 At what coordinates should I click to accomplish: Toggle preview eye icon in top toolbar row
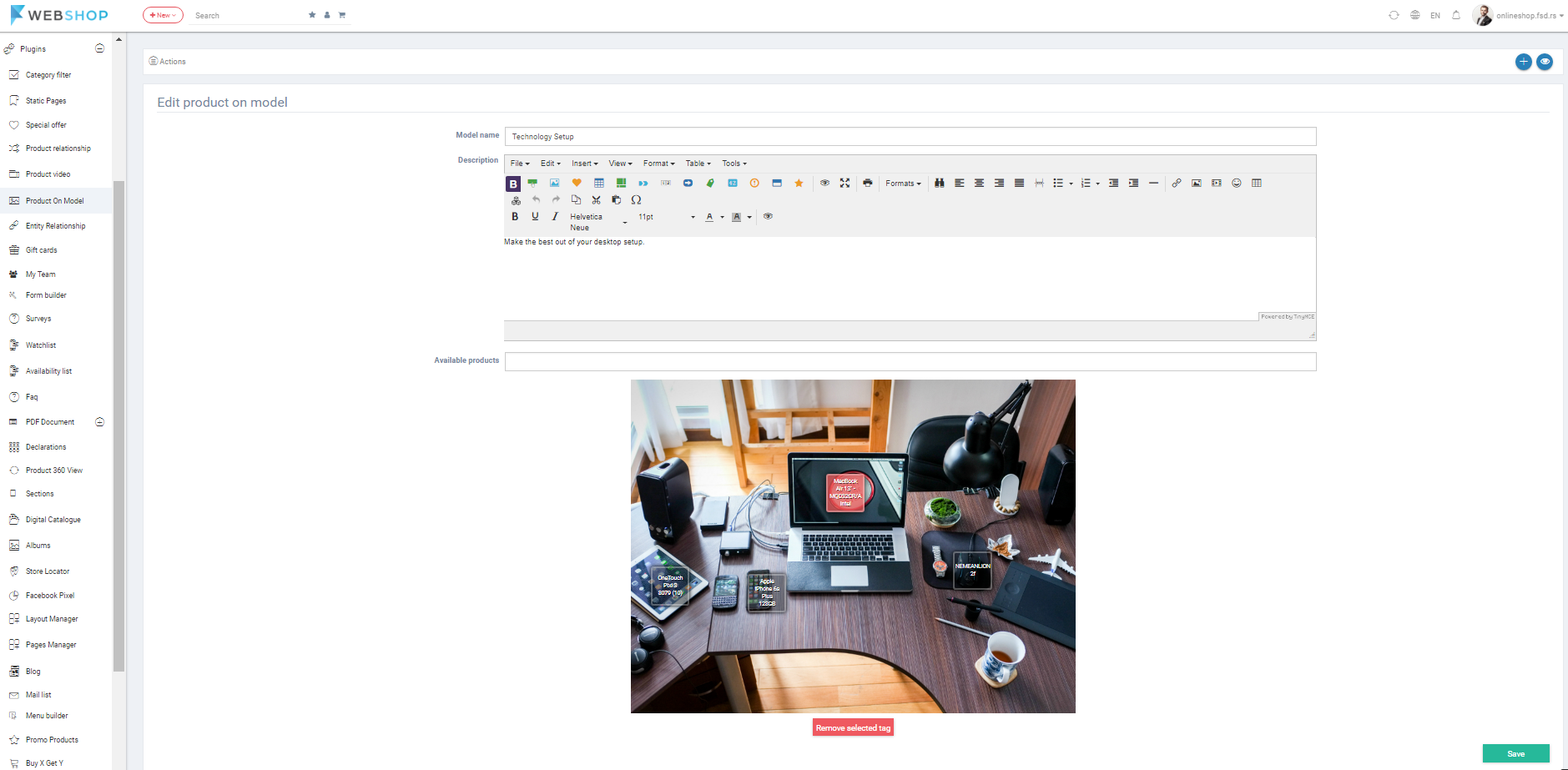pos(824,183)
